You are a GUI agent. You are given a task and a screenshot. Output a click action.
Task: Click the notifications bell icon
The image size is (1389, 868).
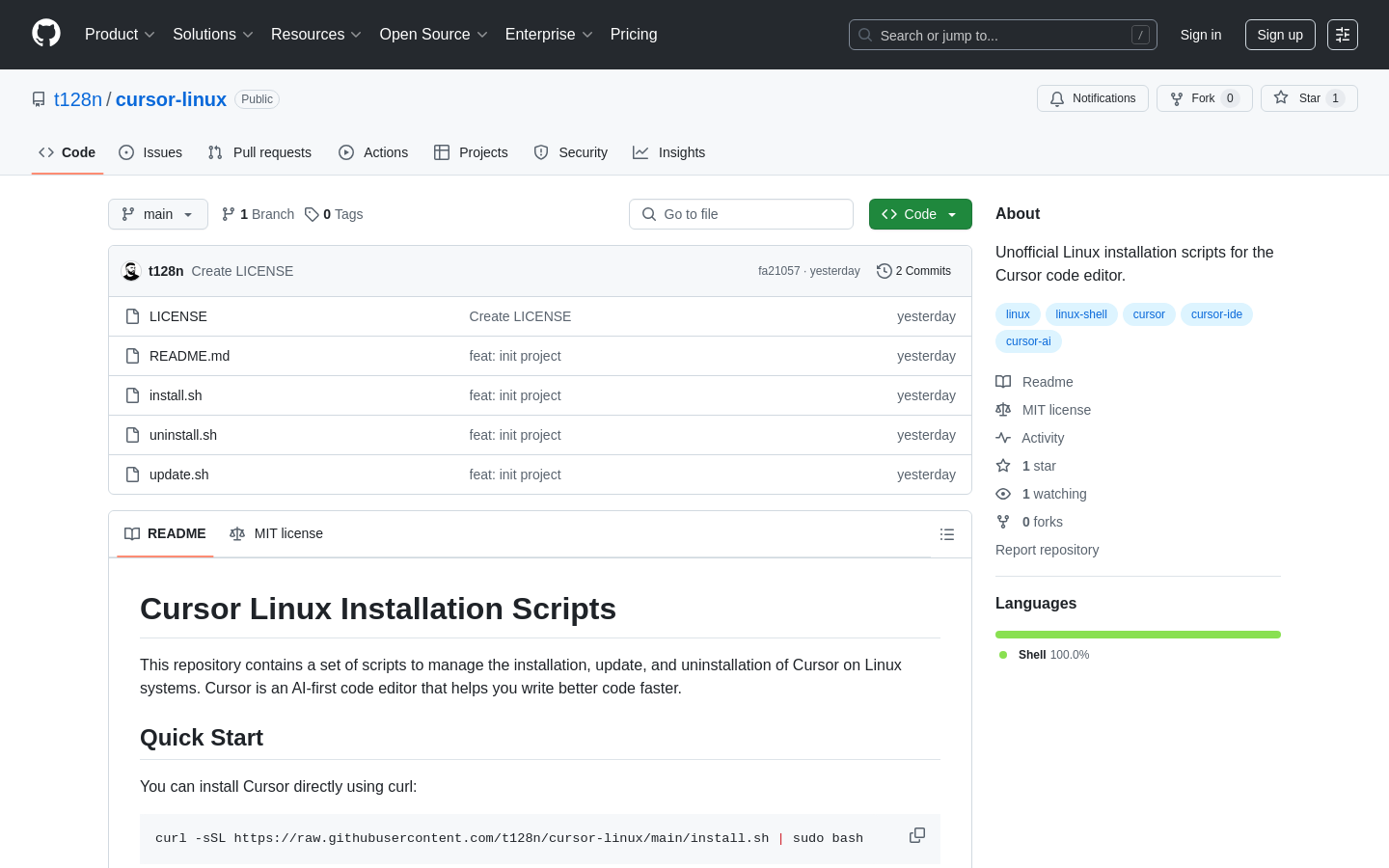click(1057, 98)
